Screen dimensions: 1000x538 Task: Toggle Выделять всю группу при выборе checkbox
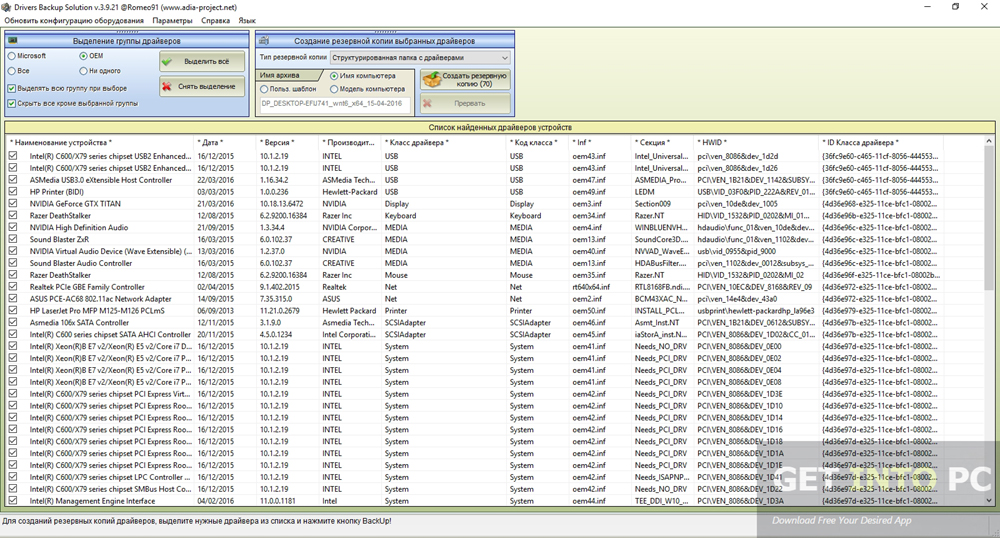click(x=11, y=88)
